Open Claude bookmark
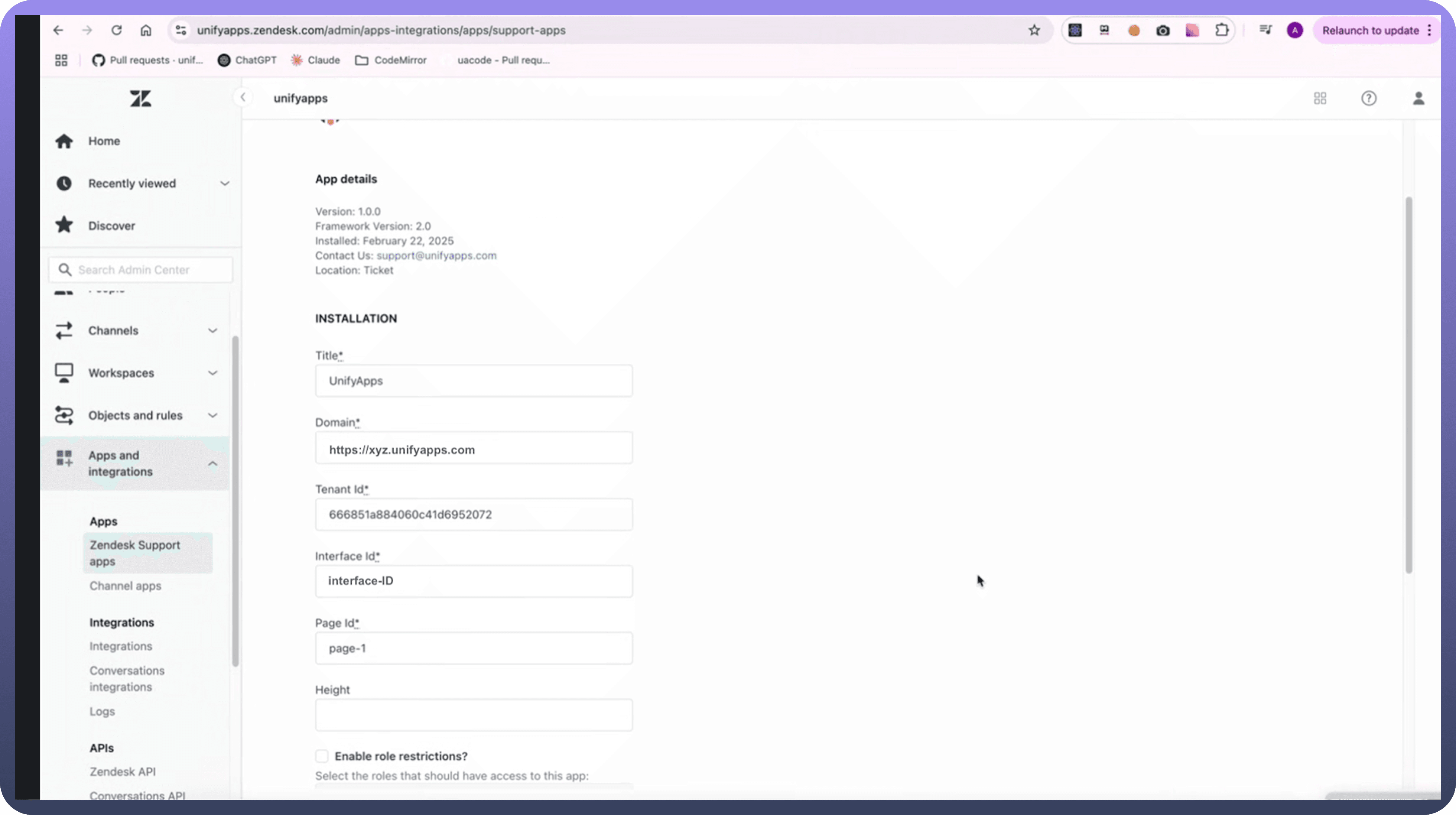The height and width of the screenshot is (815, 1456). tap(315, 60)
